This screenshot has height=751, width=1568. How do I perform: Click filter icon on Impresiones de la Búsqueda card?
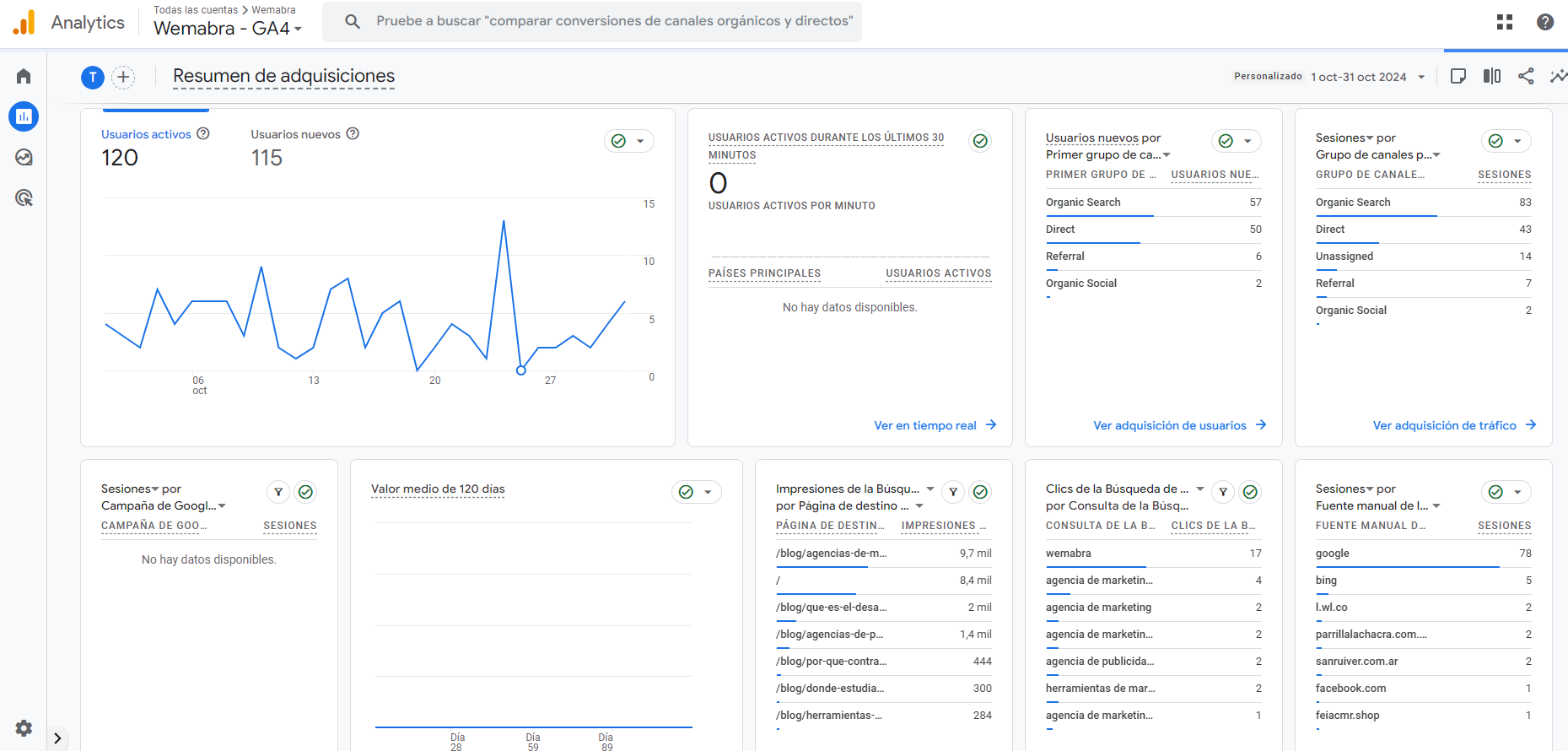coord(953,492)
